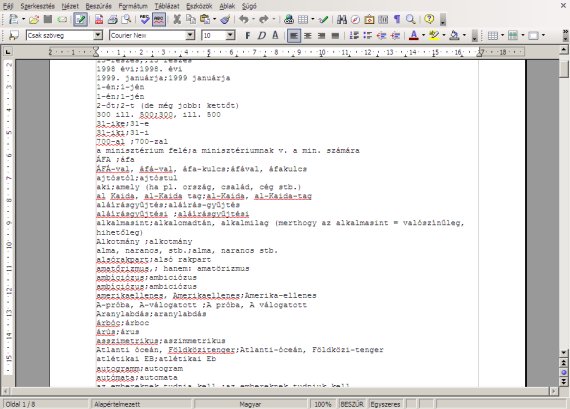Run spelling and grammar check (ABC checkmark)

pyautogui.click(x=145, y=19)
